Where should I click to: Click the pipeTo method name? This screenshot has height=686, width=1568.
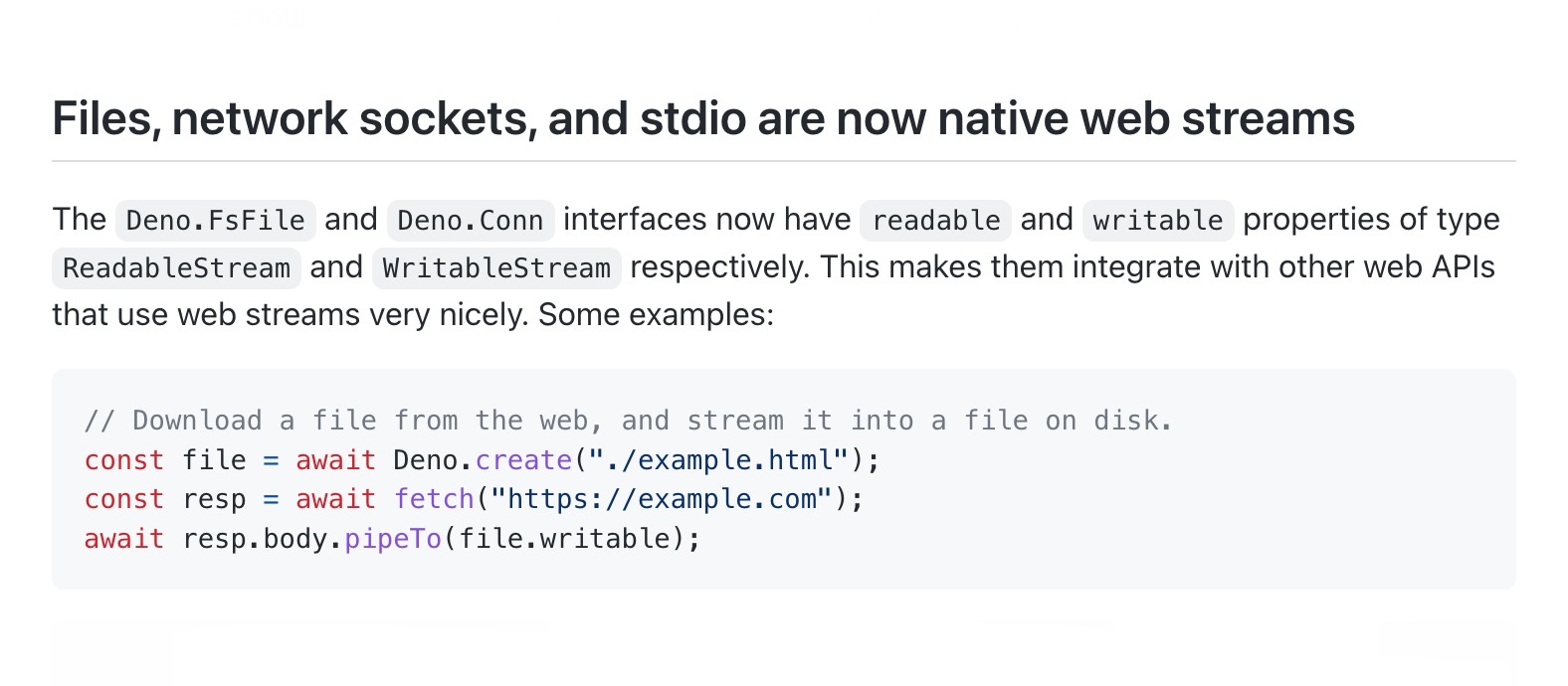pyautogui.click(x=393, y=539)
